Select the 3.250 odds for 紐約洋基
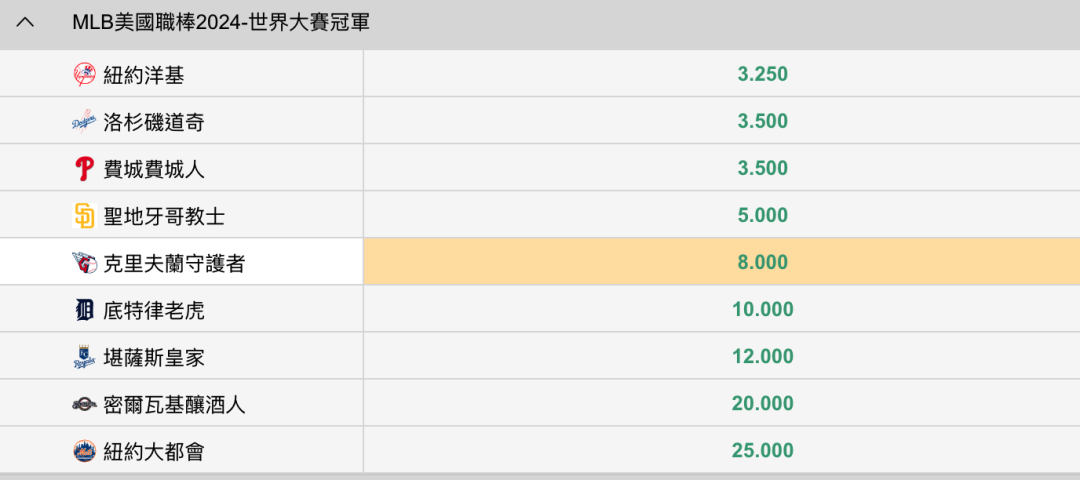Image resolution: width=1080 pixels, height=480 pixels. pyautogui.click(x=721, y=74)
